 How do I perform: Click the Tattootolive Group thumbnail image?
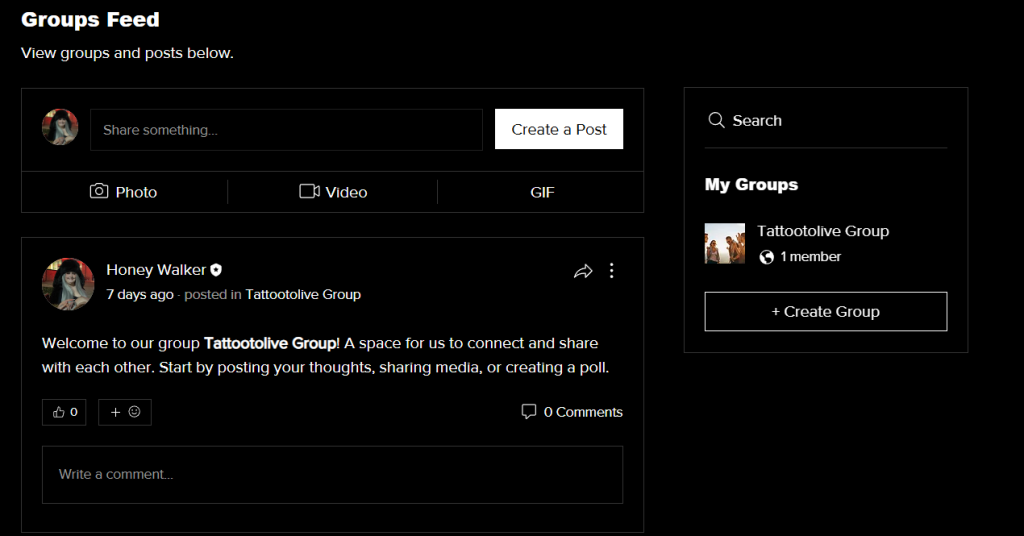(725, 243)
